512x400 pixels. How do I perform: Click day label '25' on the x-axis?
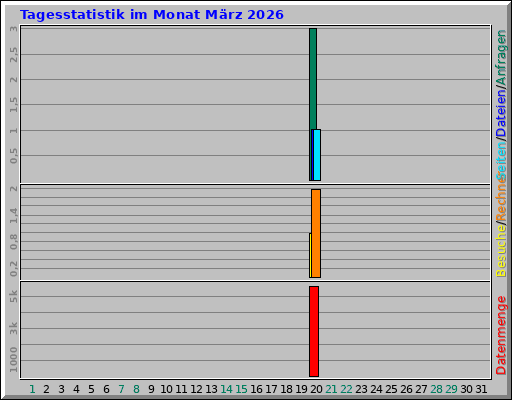tap(391, 389)
